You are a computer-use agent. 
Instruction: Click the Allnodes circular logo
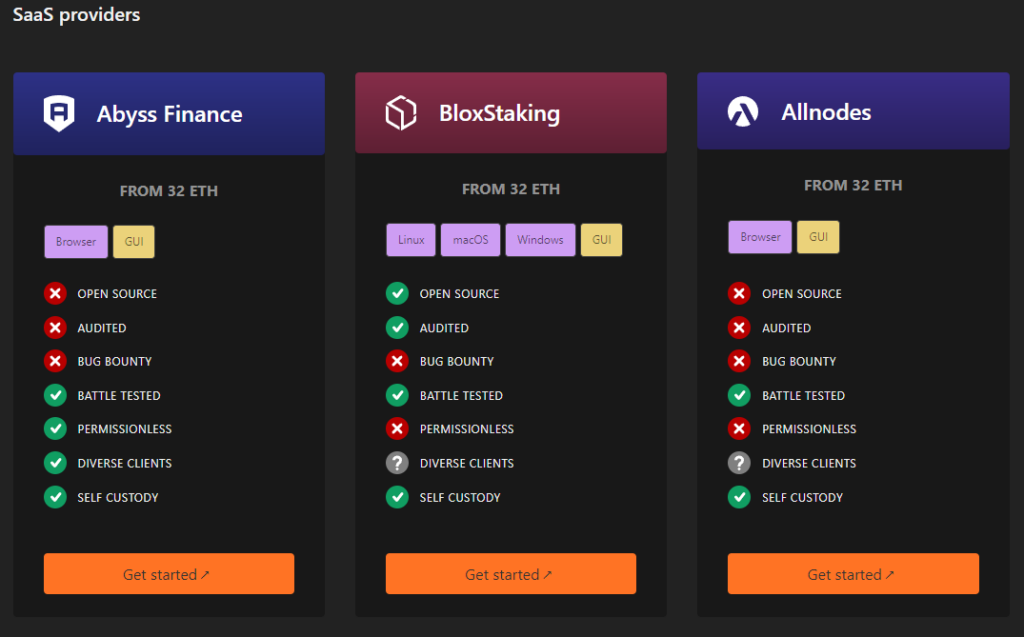[743, 111]
